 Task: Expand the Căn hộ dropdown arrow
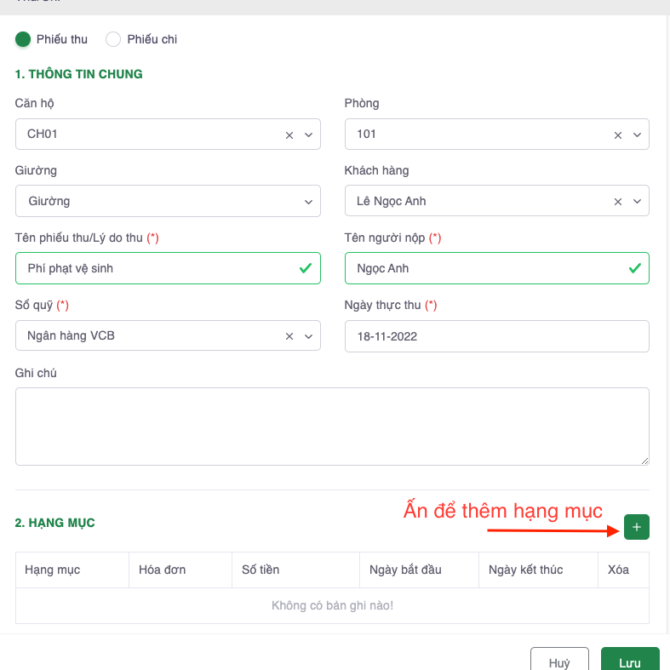click(x=308, y=135)
